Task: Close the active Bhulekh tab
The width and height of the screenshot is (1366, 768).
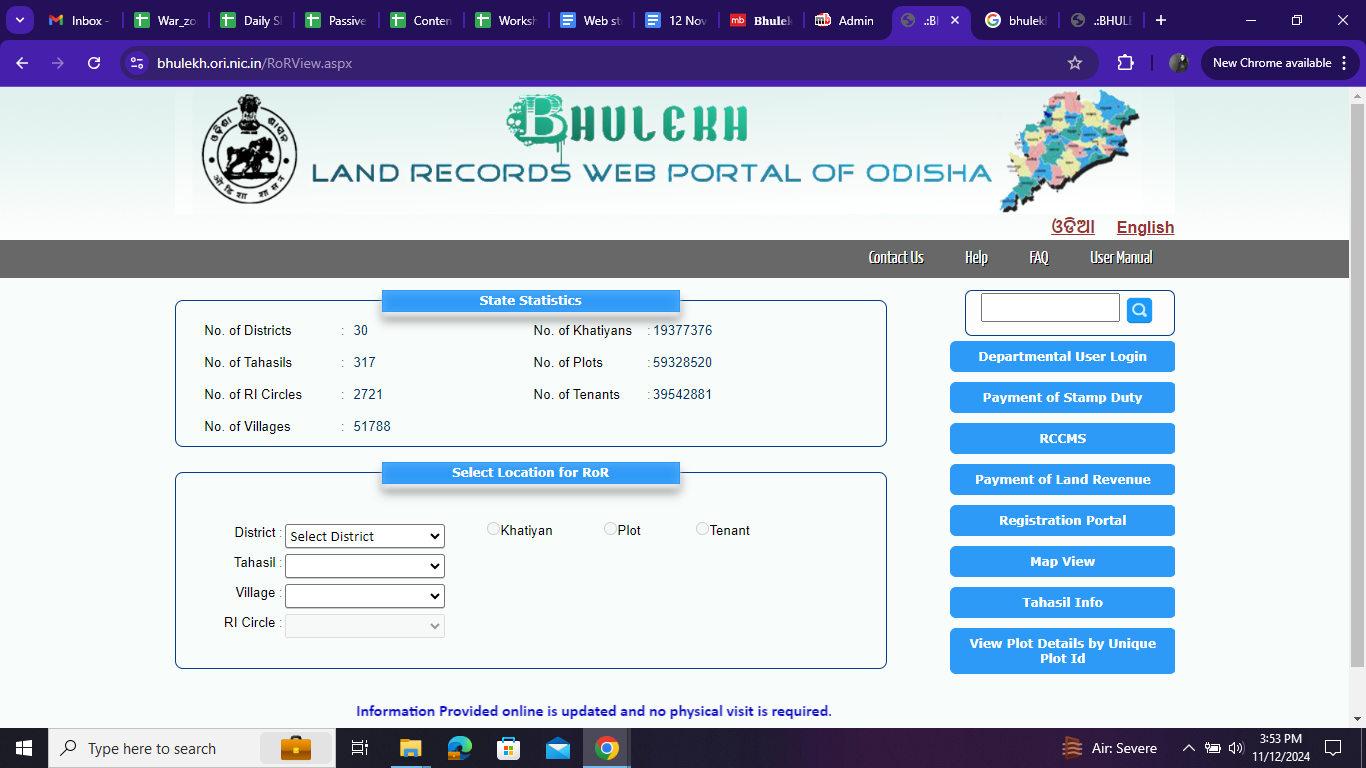Action: [x=955, y=20]
